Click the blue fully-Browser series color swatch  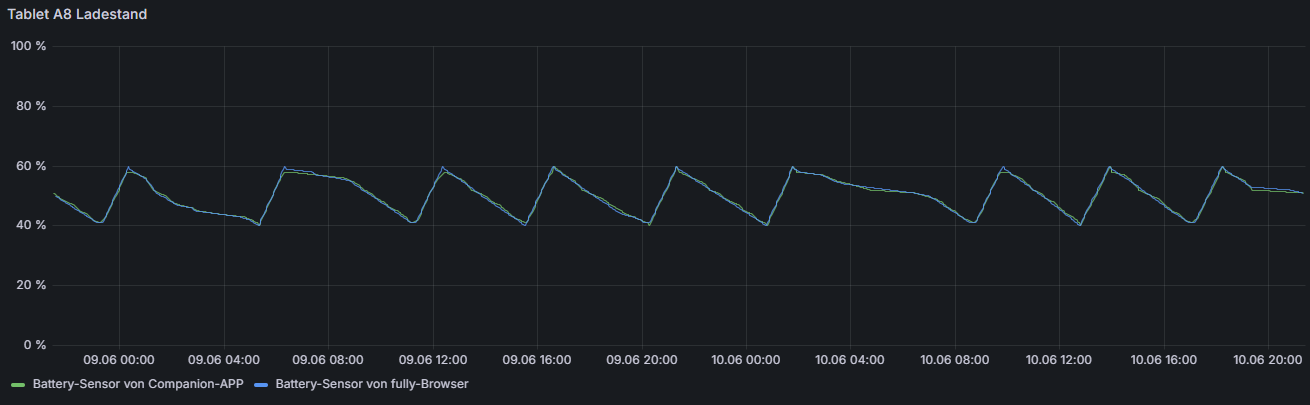pos(261,384)
